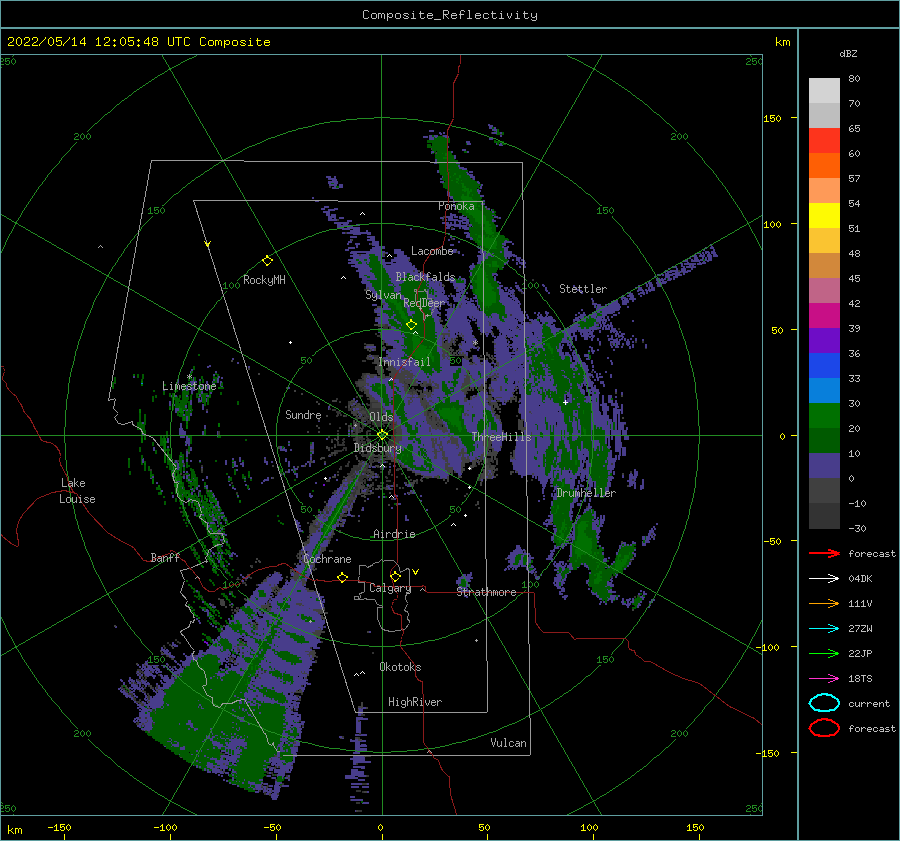Click the magenta 18TS arrow legend icon
900x841 pixels.
824,679
